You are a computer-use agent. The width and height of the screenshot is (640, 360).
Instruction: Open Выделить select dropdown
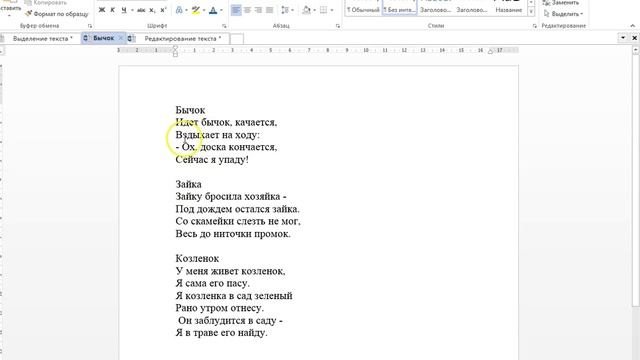[564, 14]
